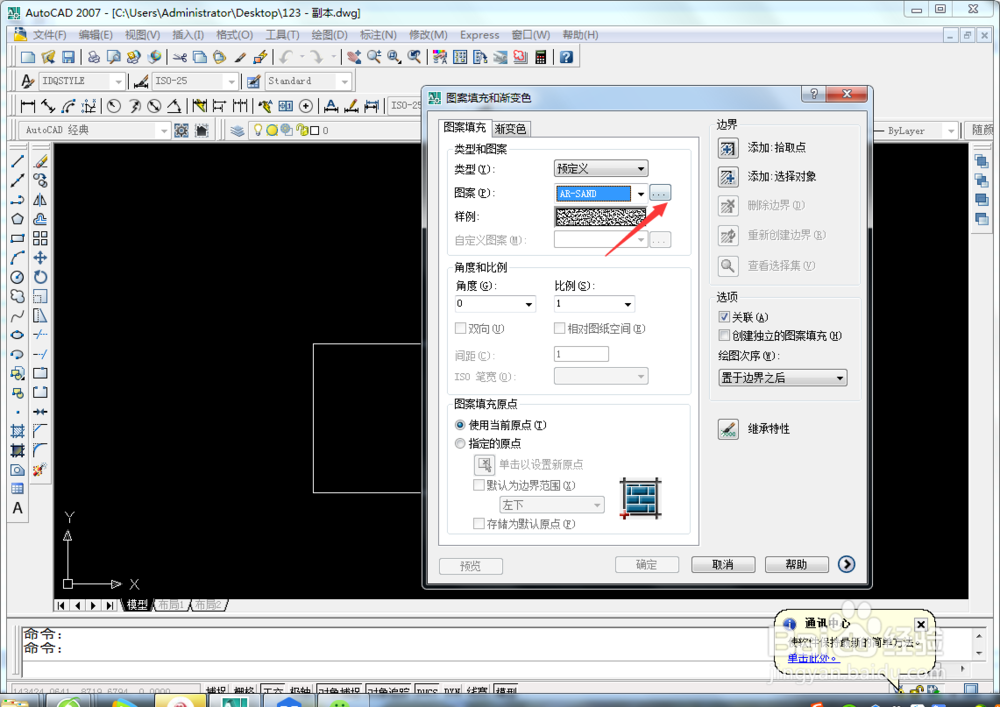Viewport: 1000px width, 707px height.
Task: Click the calculator icon in toolbar
Action: 541,57
